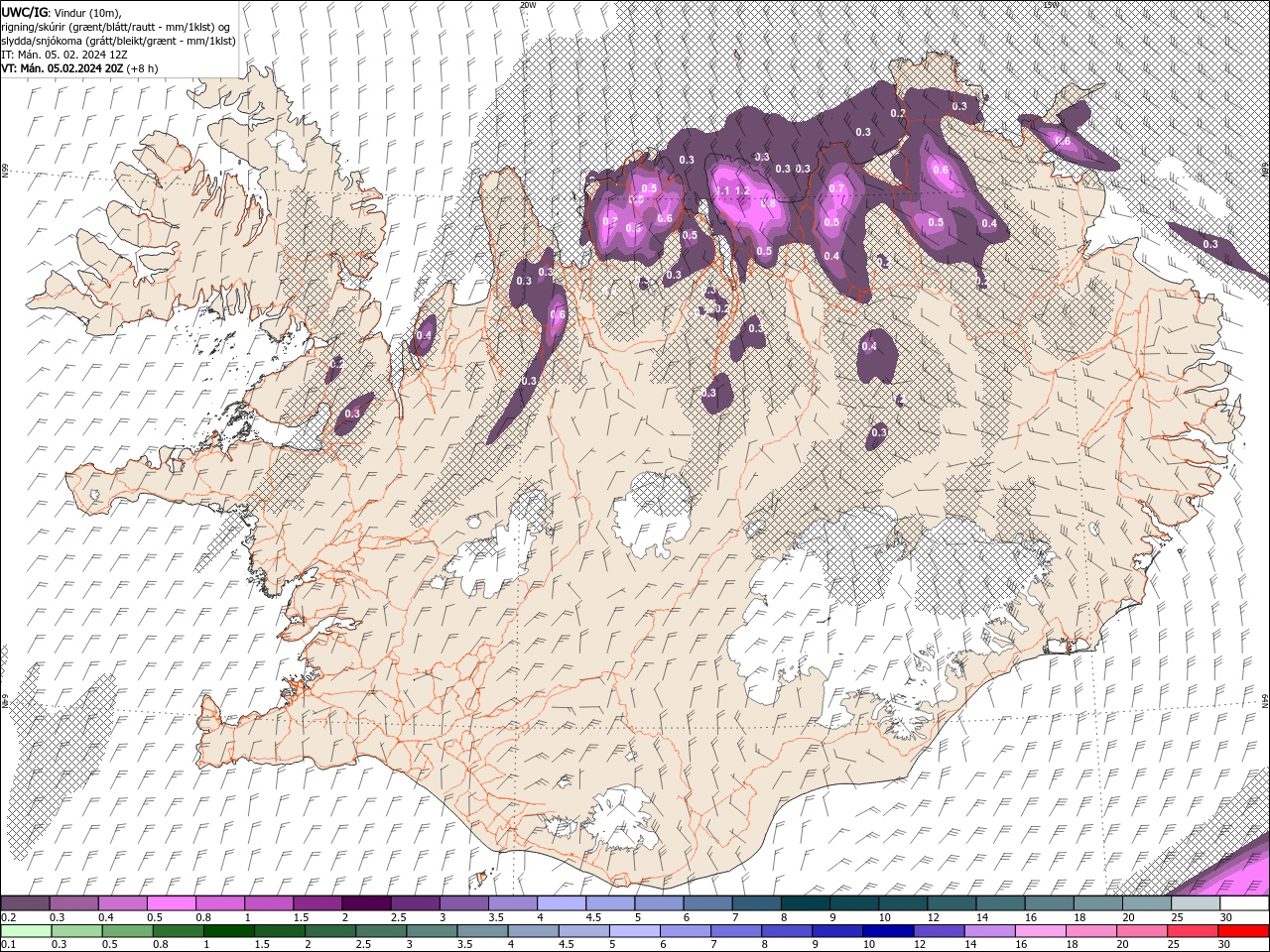
Task: Click the lower-row swatch starting at 4
Action: click(533, 931)
